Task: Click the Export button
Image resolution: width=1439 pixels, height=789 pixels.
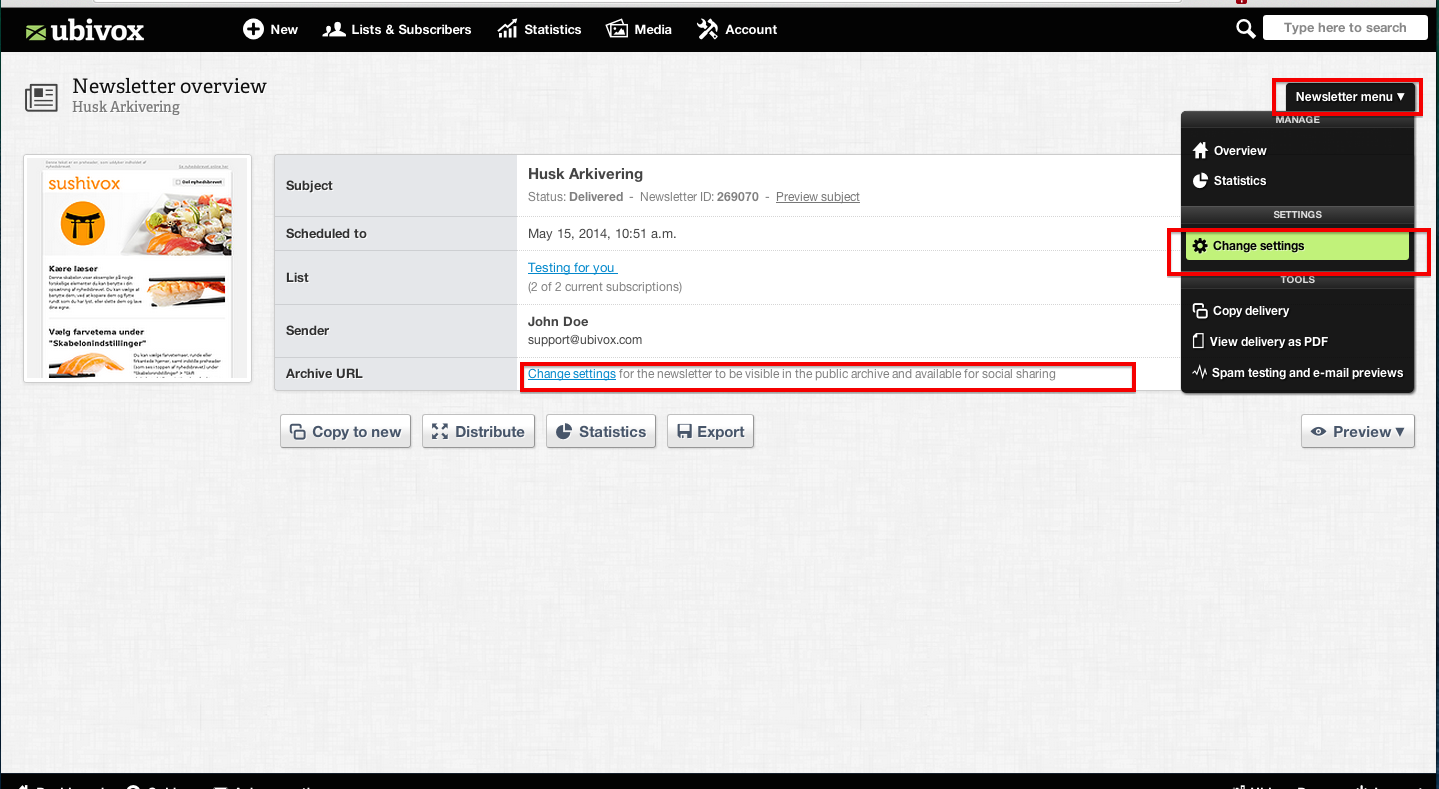Action: click(x=710, y=431)
